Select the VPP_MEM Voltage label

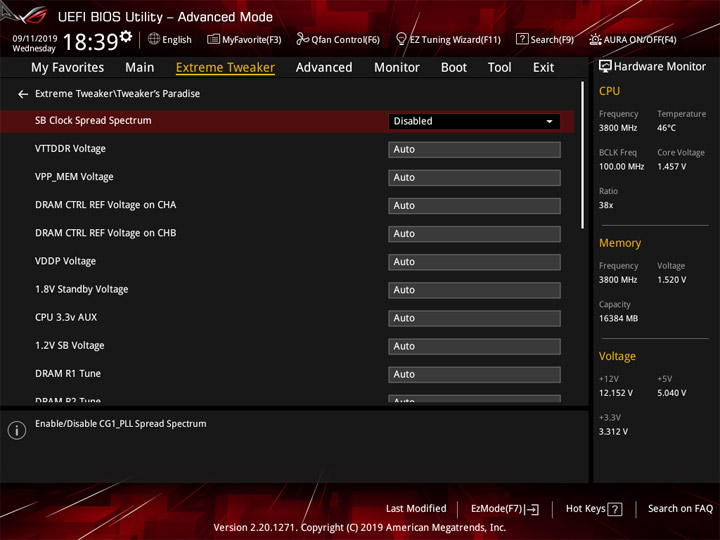[x=74, y=177]
